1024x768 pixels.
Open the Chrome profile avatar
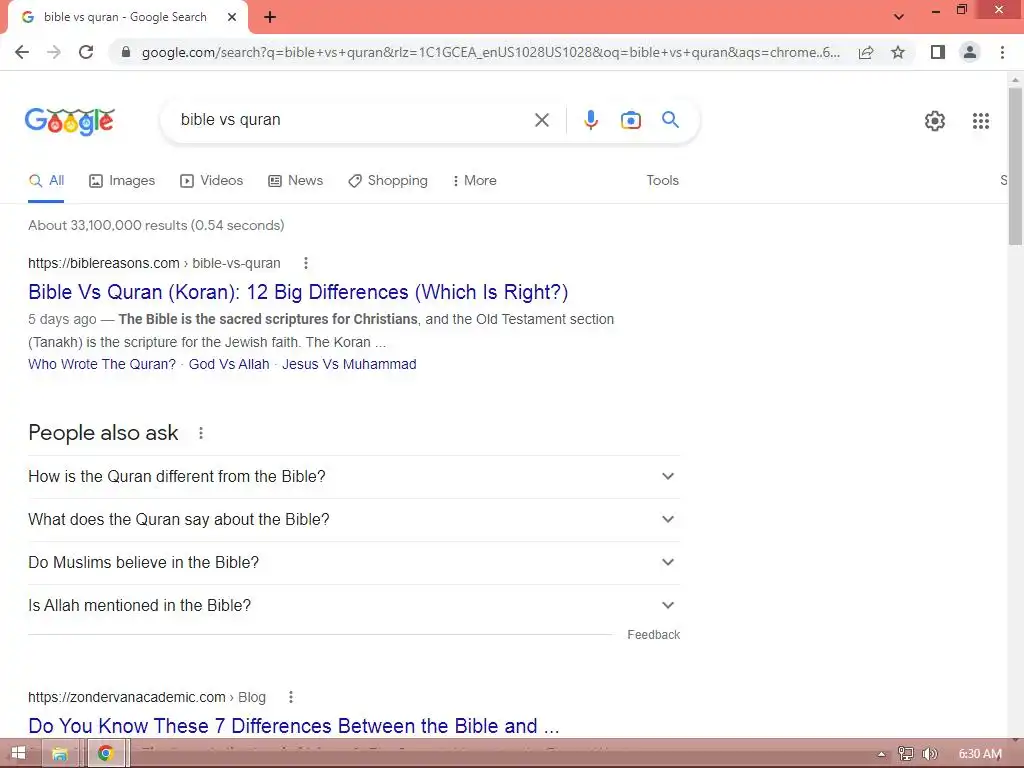[x=970, y=52]
